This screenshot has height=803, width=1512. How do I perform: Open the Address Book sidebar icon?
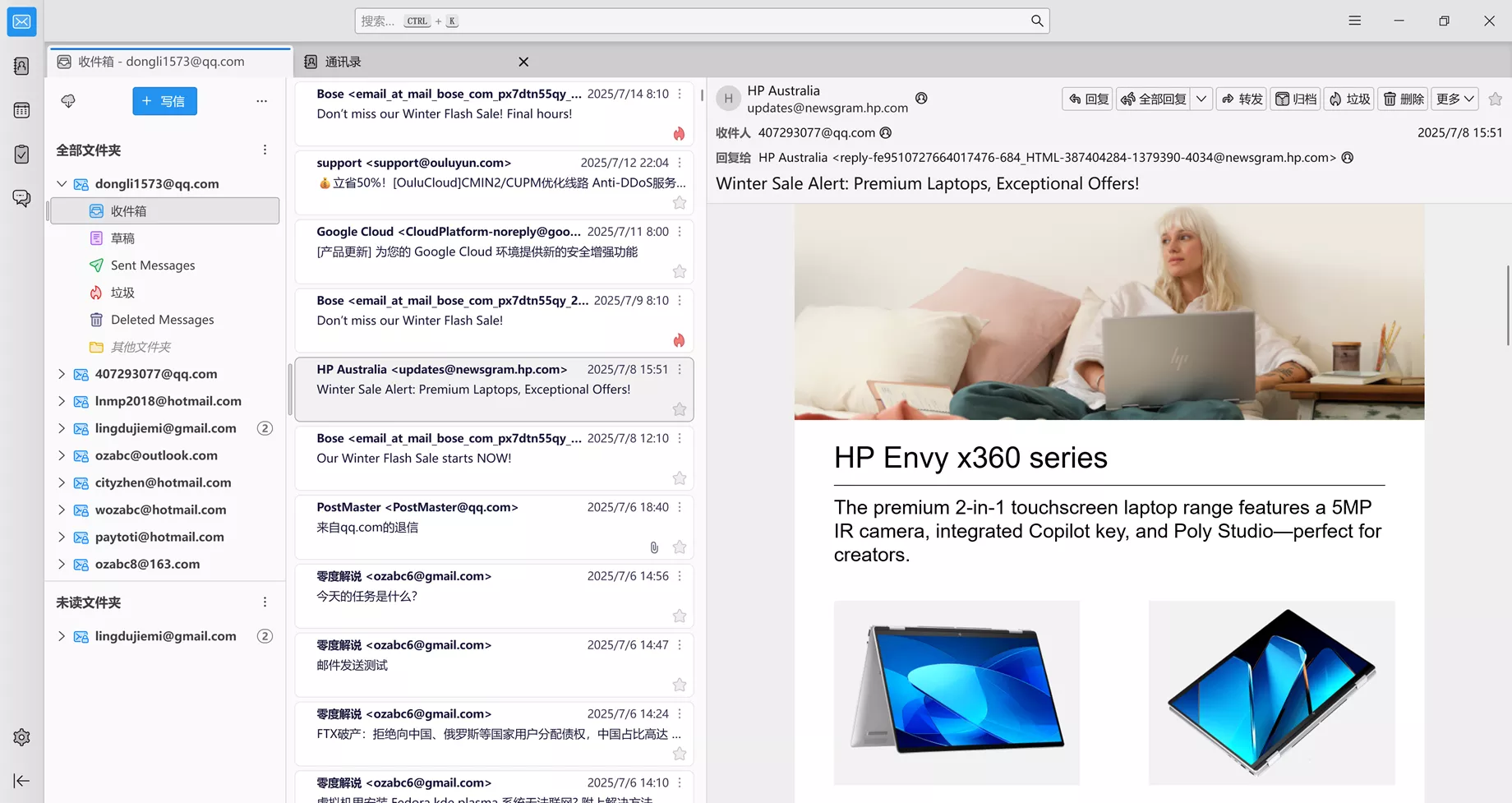click(x=21, y=66)
